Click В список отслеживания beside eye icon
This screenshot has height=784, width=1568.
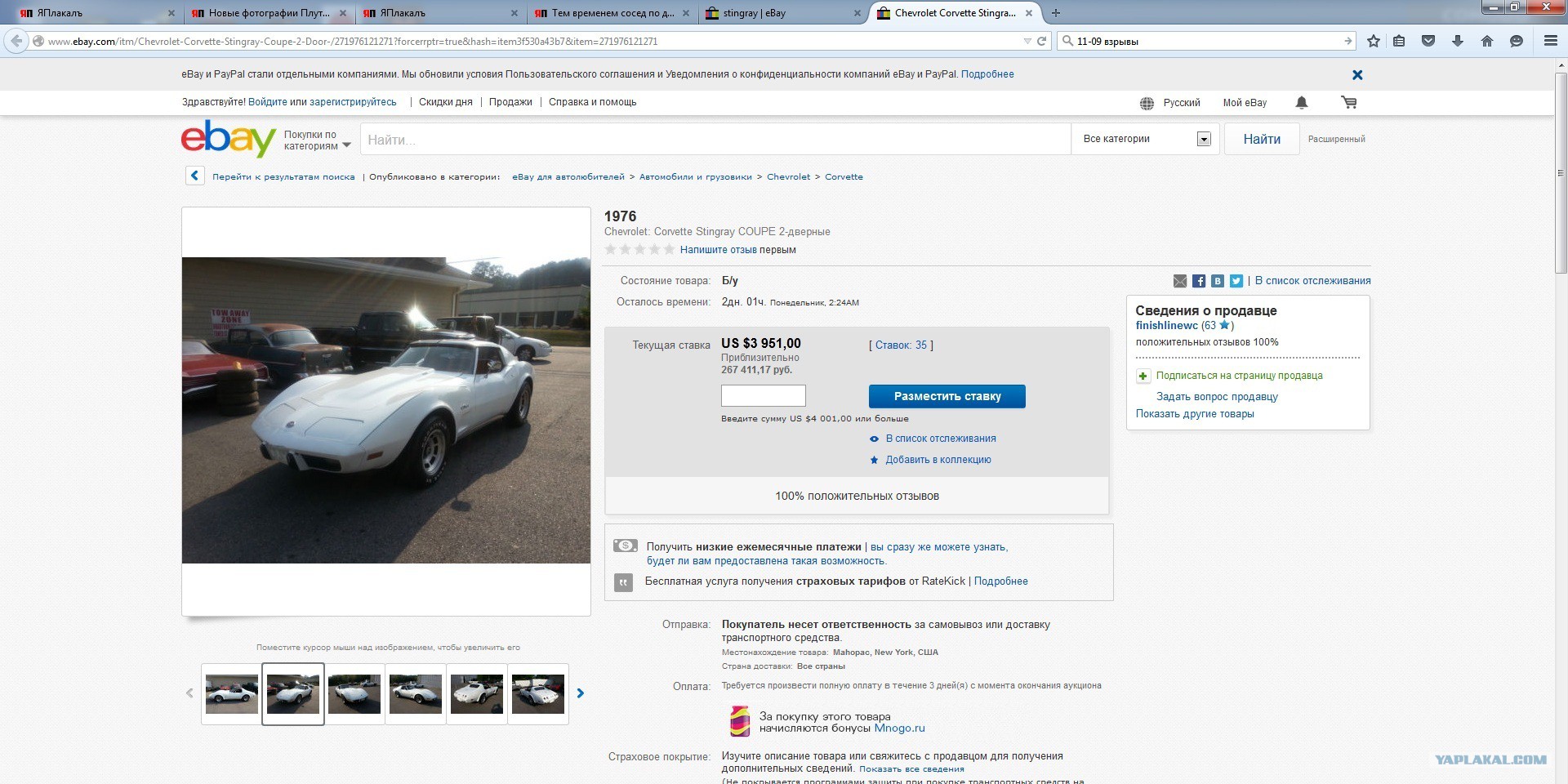941,439
